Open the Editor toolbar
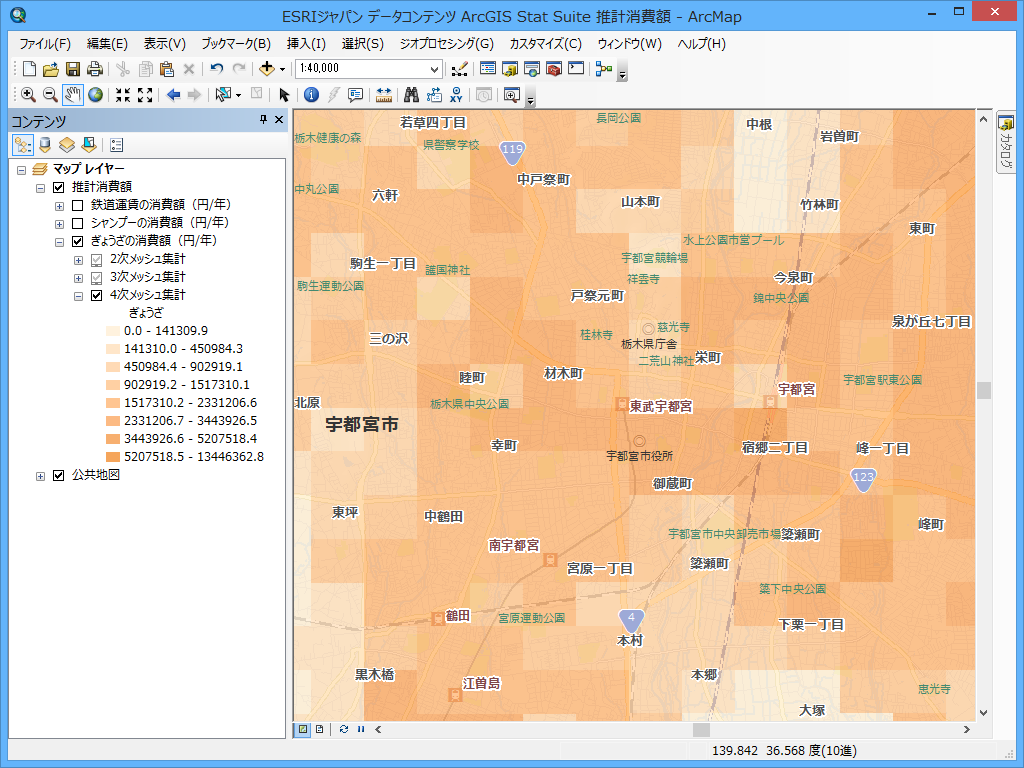1024x768 pixels. point(459,69)
